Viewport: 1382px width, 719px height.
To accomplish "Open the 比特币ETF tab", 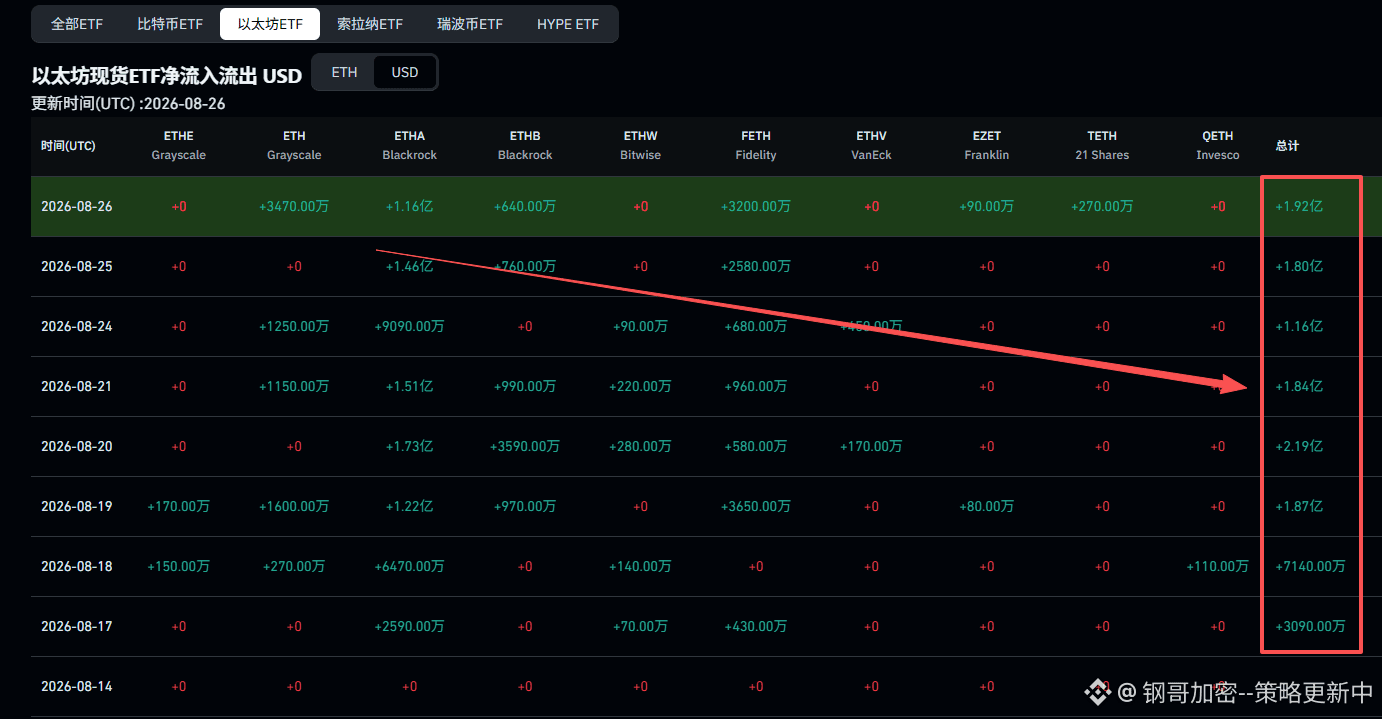I will coord(169,24).
